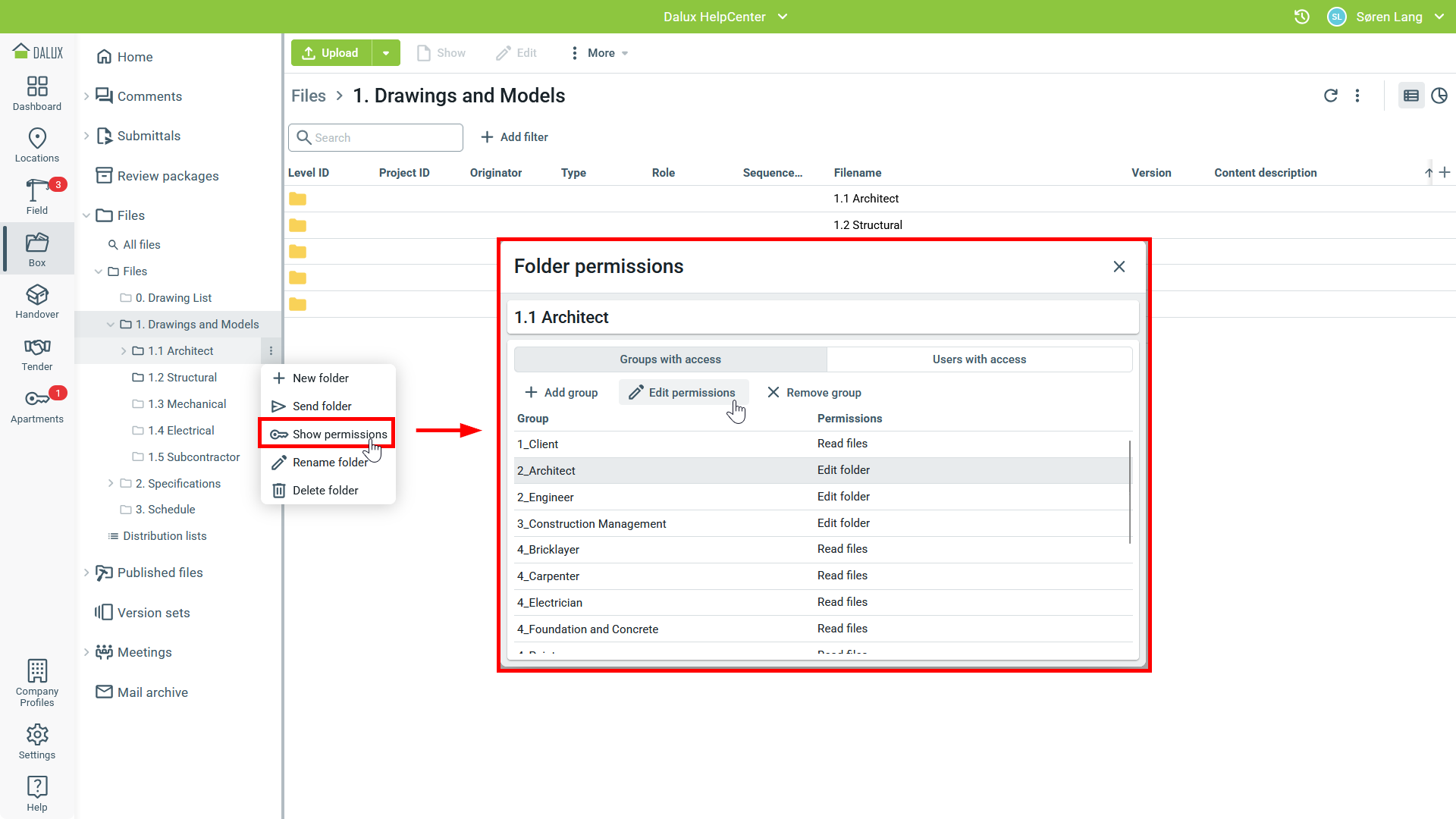Click the file Search field
The width and height of the screenshot is (1456, 819).
375,137
